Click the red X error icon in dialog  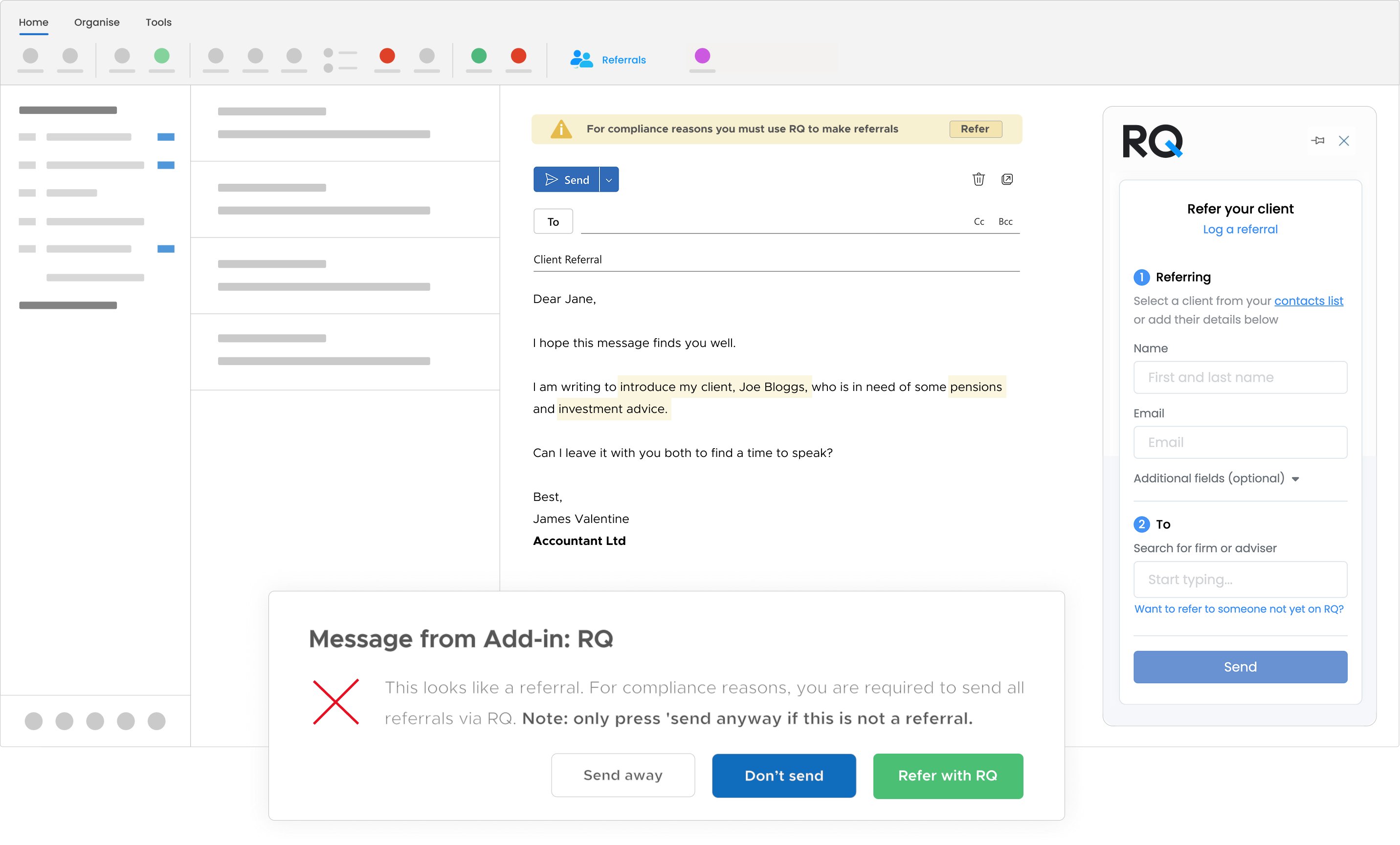coord(336,702)
